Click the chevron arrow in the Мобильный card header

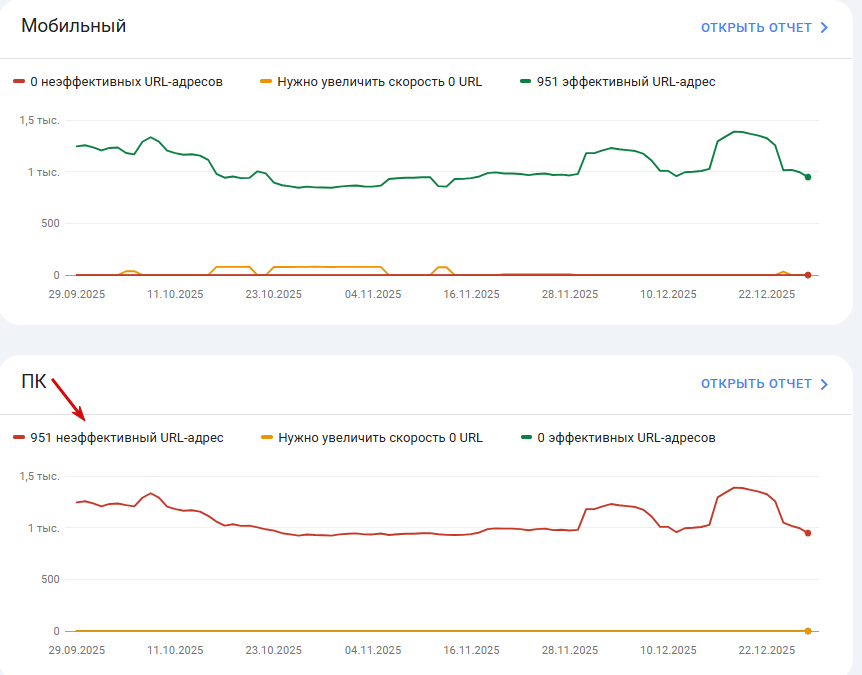point(824,27)
